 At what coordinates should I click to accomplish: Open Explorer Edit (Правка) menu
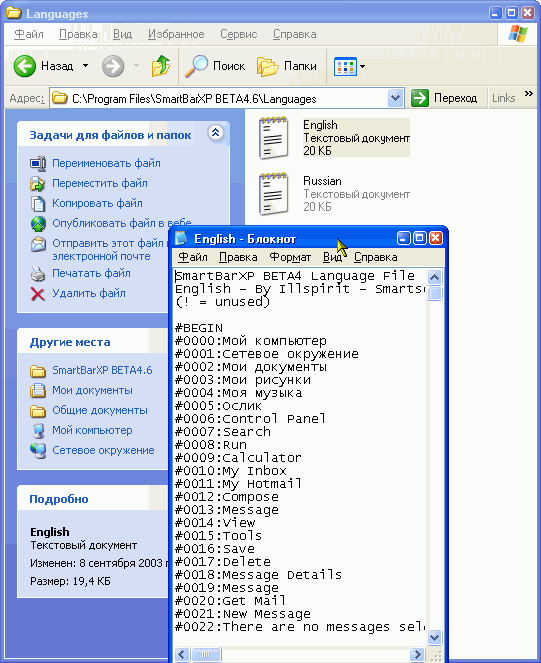pos(78,34)
